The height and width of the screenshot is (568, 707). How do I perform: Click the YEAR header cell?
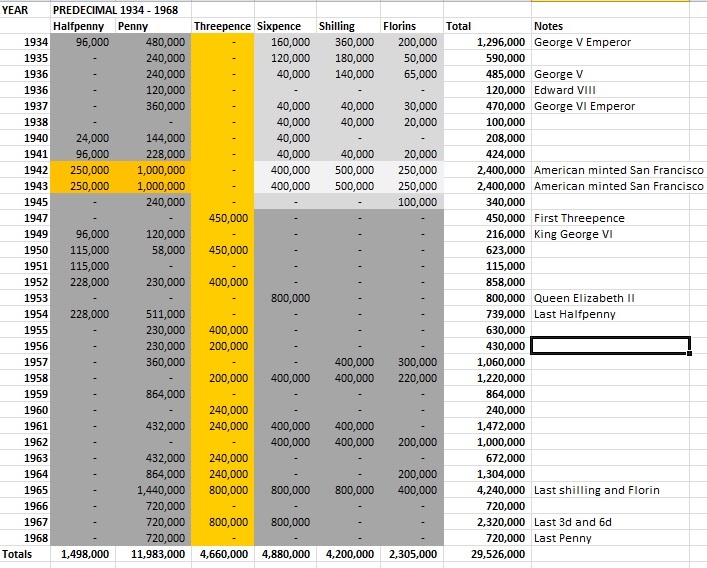(x=25, y=10)
